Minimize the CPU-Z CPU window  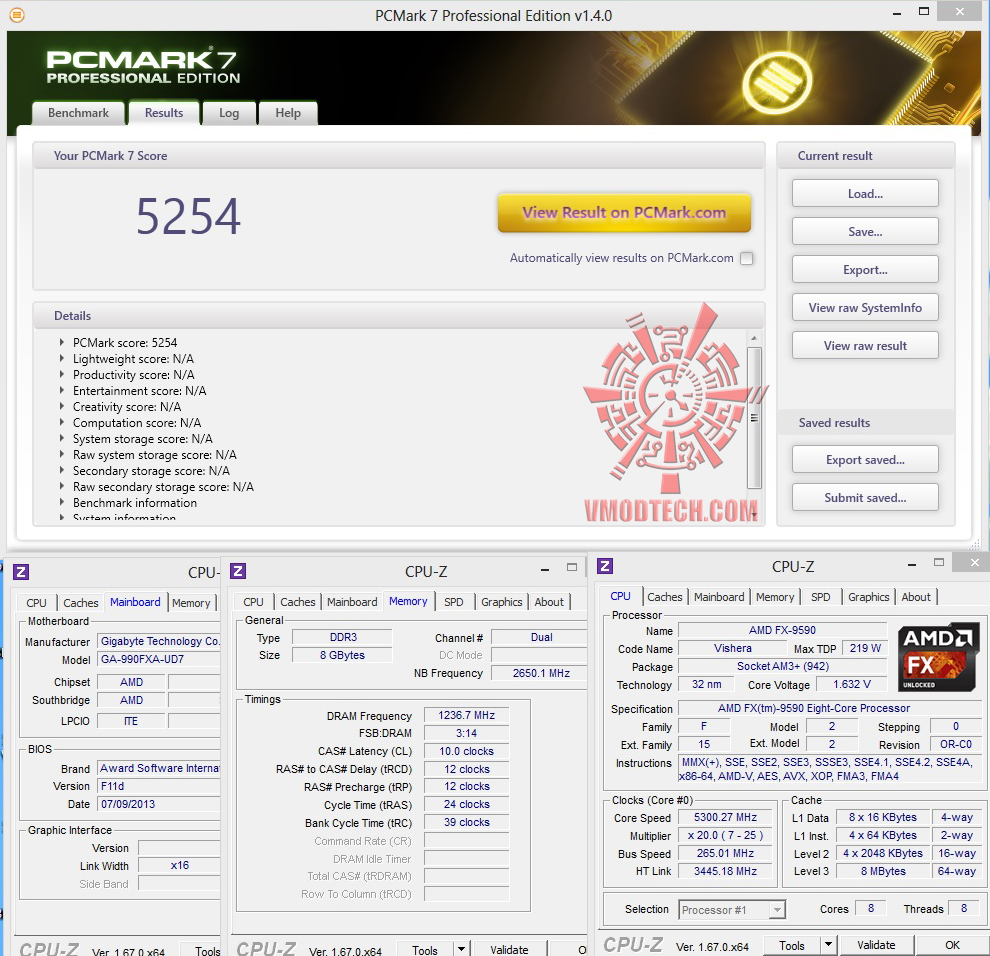coord(911,565)
